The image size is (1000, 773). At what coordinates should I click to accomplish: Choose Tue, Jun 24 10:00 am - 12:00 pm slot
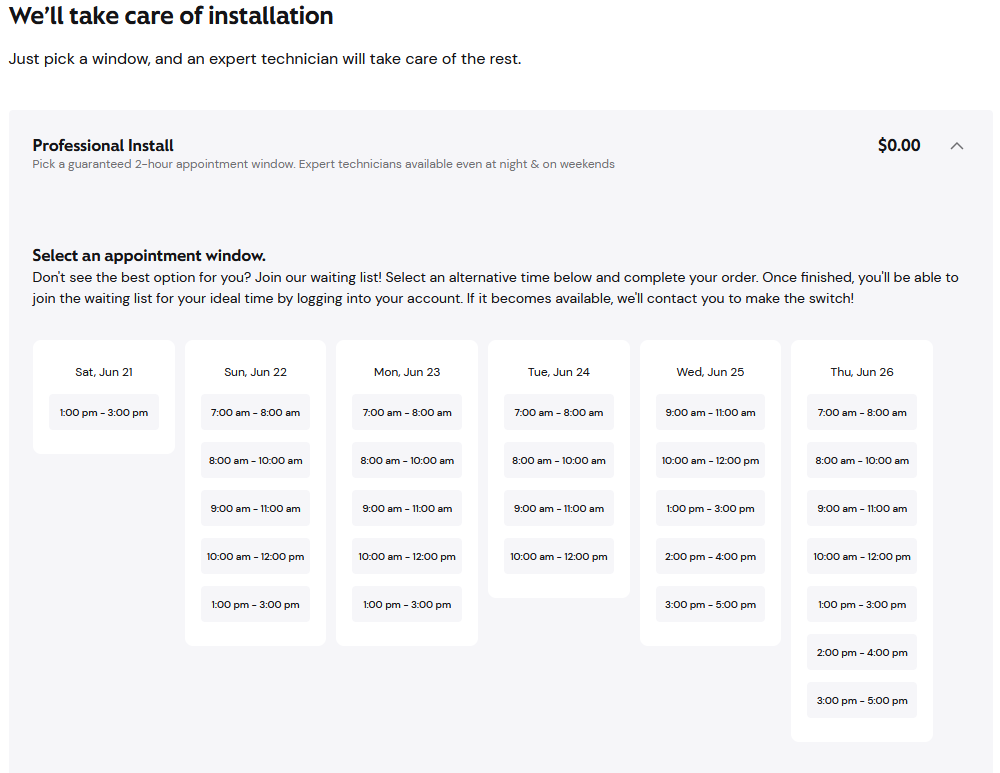[559, 556]
